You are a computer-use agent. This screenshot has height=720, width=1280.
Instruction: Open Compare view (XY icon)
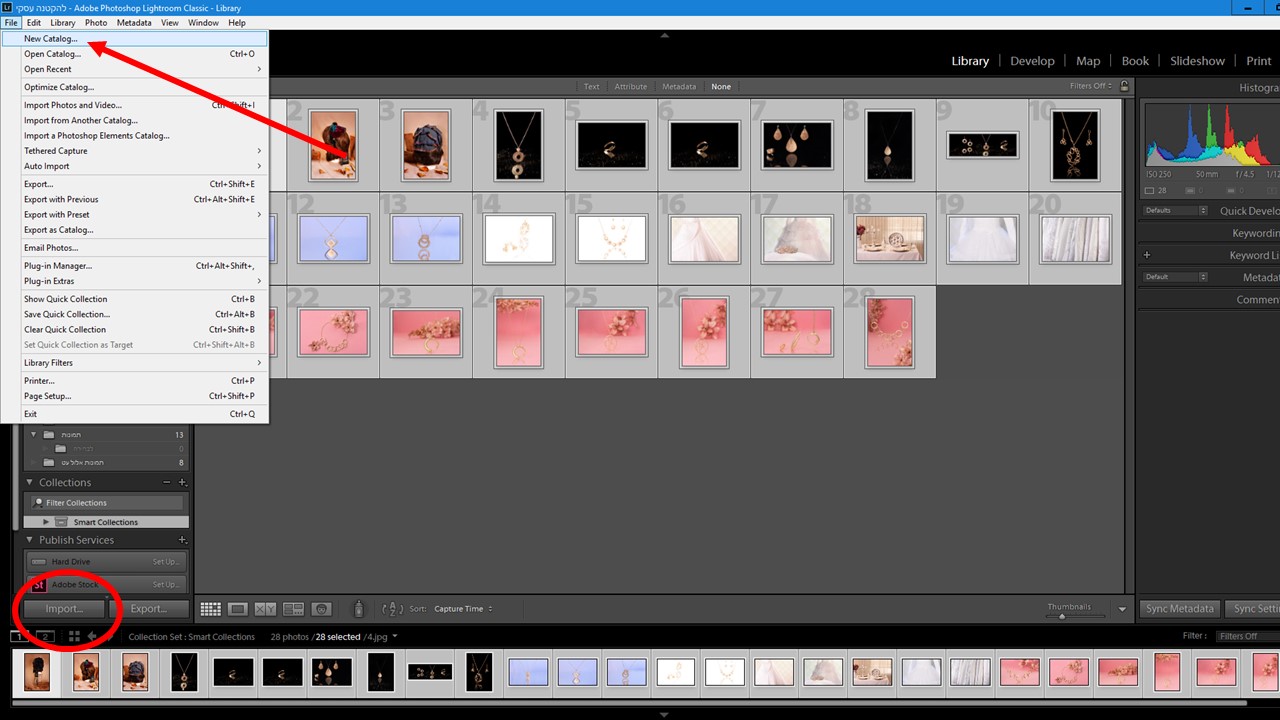(x=265, y=609)
